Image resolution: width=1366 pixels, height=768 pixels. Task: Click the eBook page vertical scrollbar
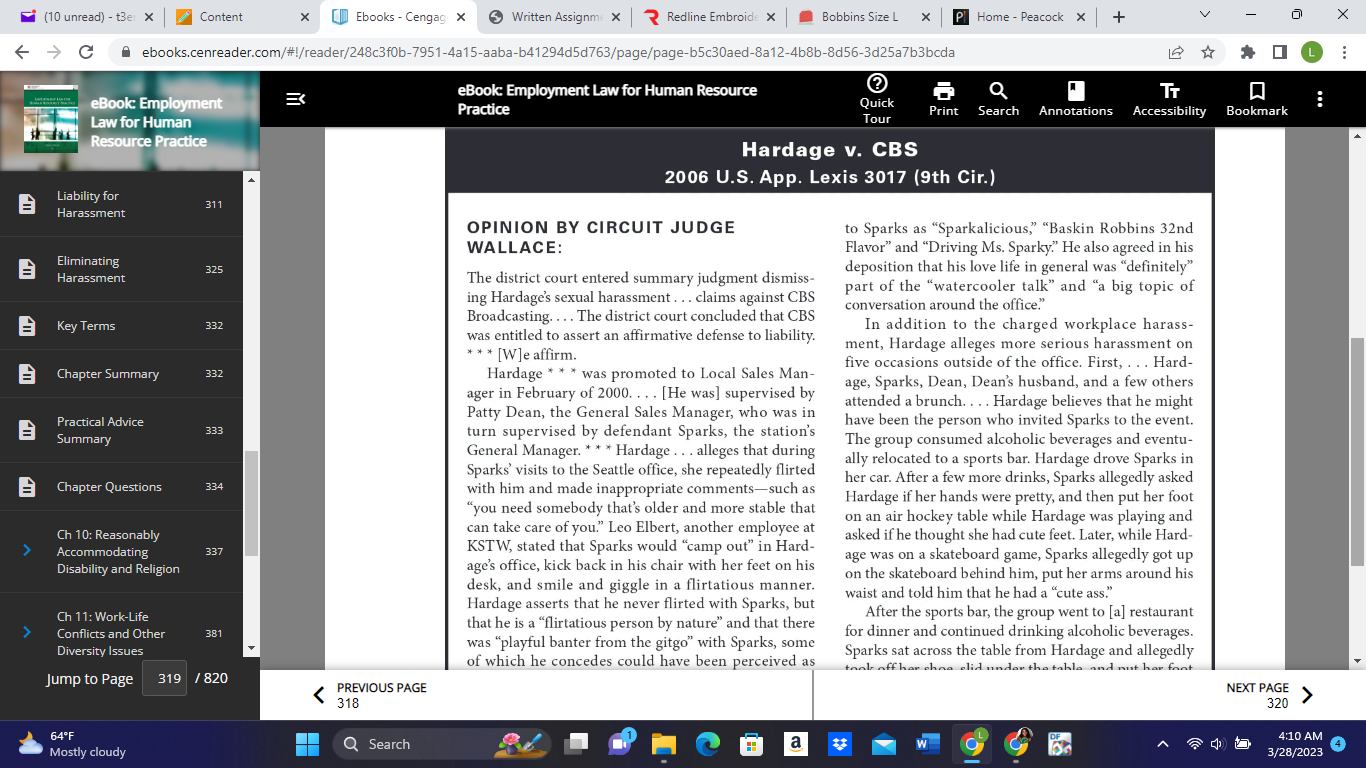[1357, 452]
